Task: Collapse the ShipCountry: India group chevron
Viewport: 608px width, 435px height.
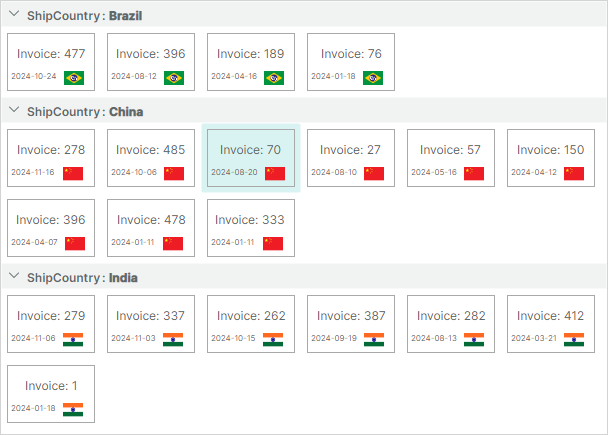Action: 14,276
